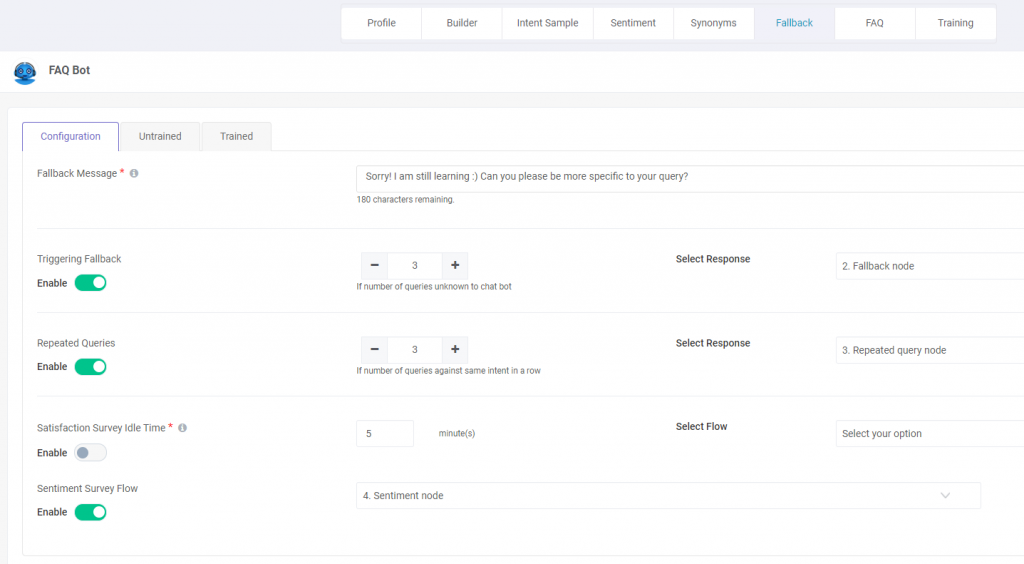Click '180 characters remaining.' text
The height and width of the screenshot is (564, 1024).
point(405,200)
